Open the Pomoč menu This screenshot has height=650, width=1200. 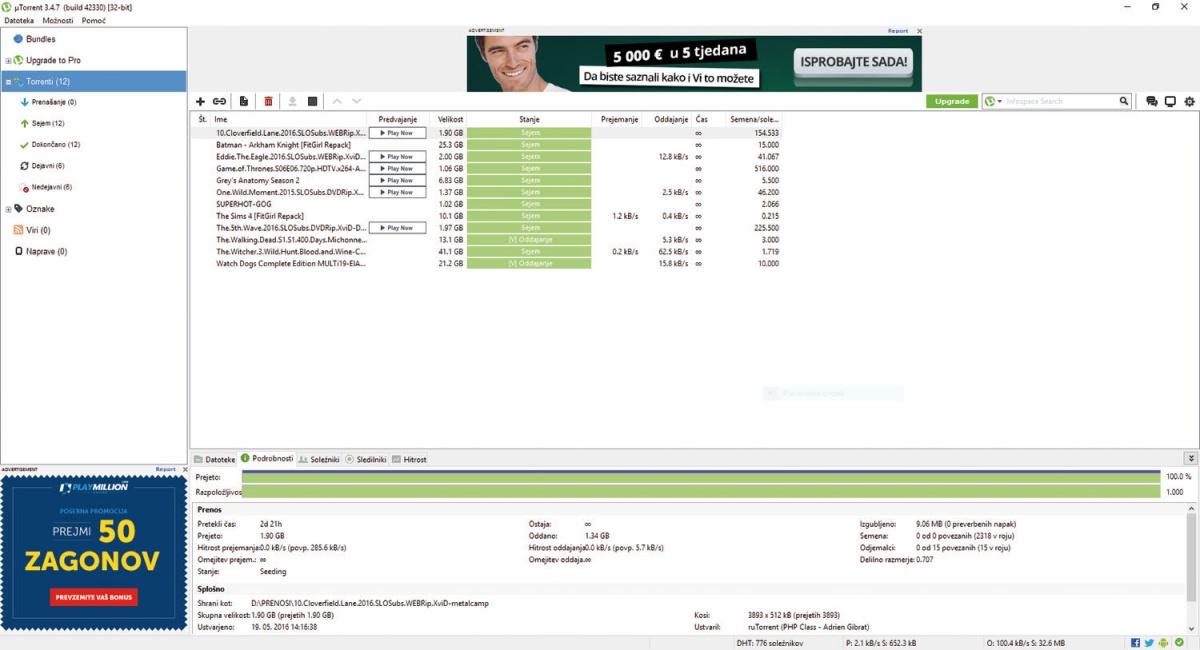click(93, 21)
